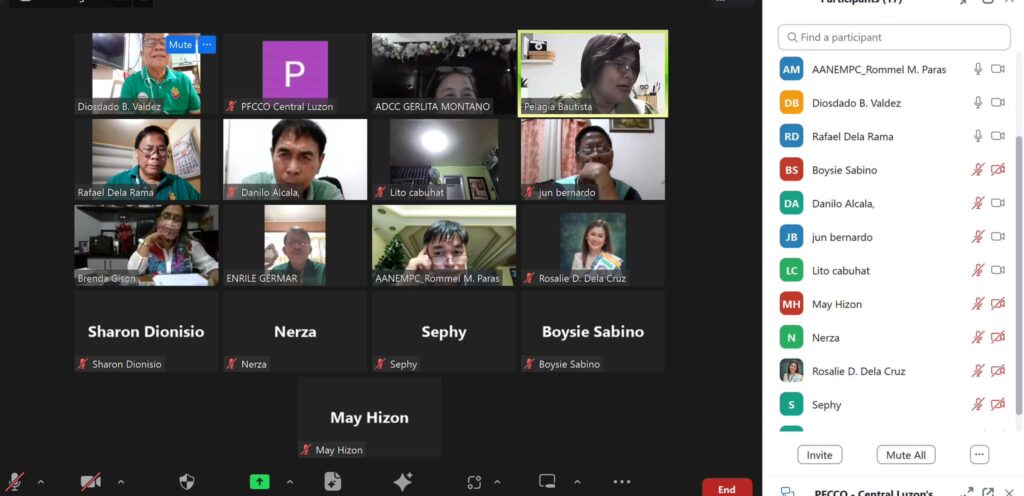Expand video settings arrow next to camera
Screen dimensions: 1024x496
pyautogui.click(x=121, y=482)
